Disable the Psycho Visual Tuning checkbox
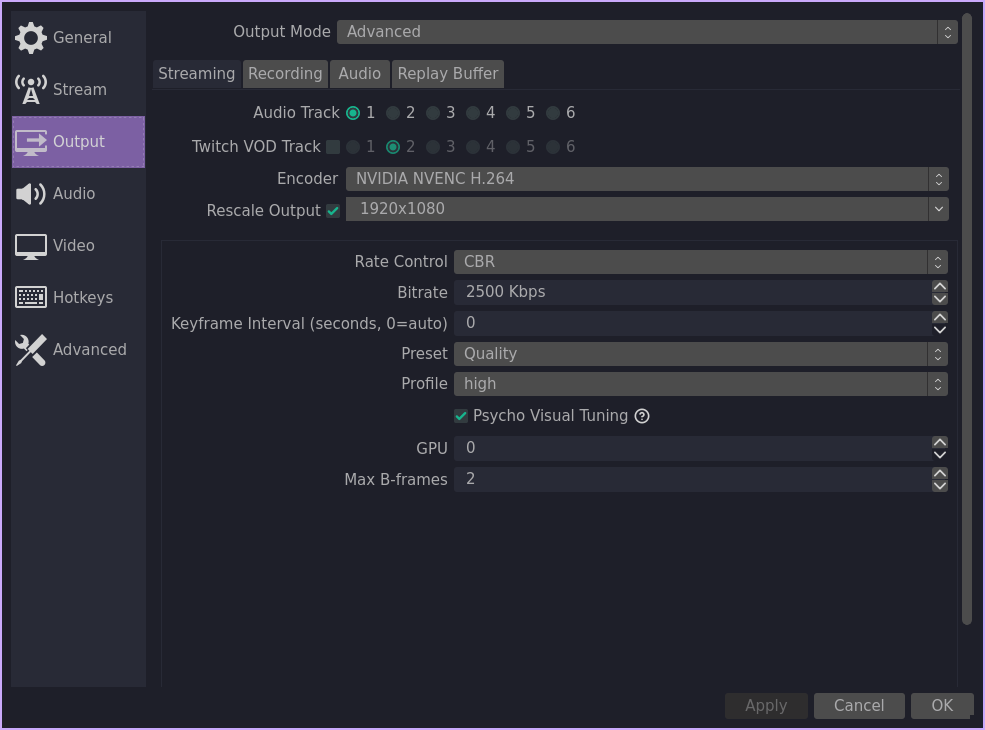 point(461,416)
